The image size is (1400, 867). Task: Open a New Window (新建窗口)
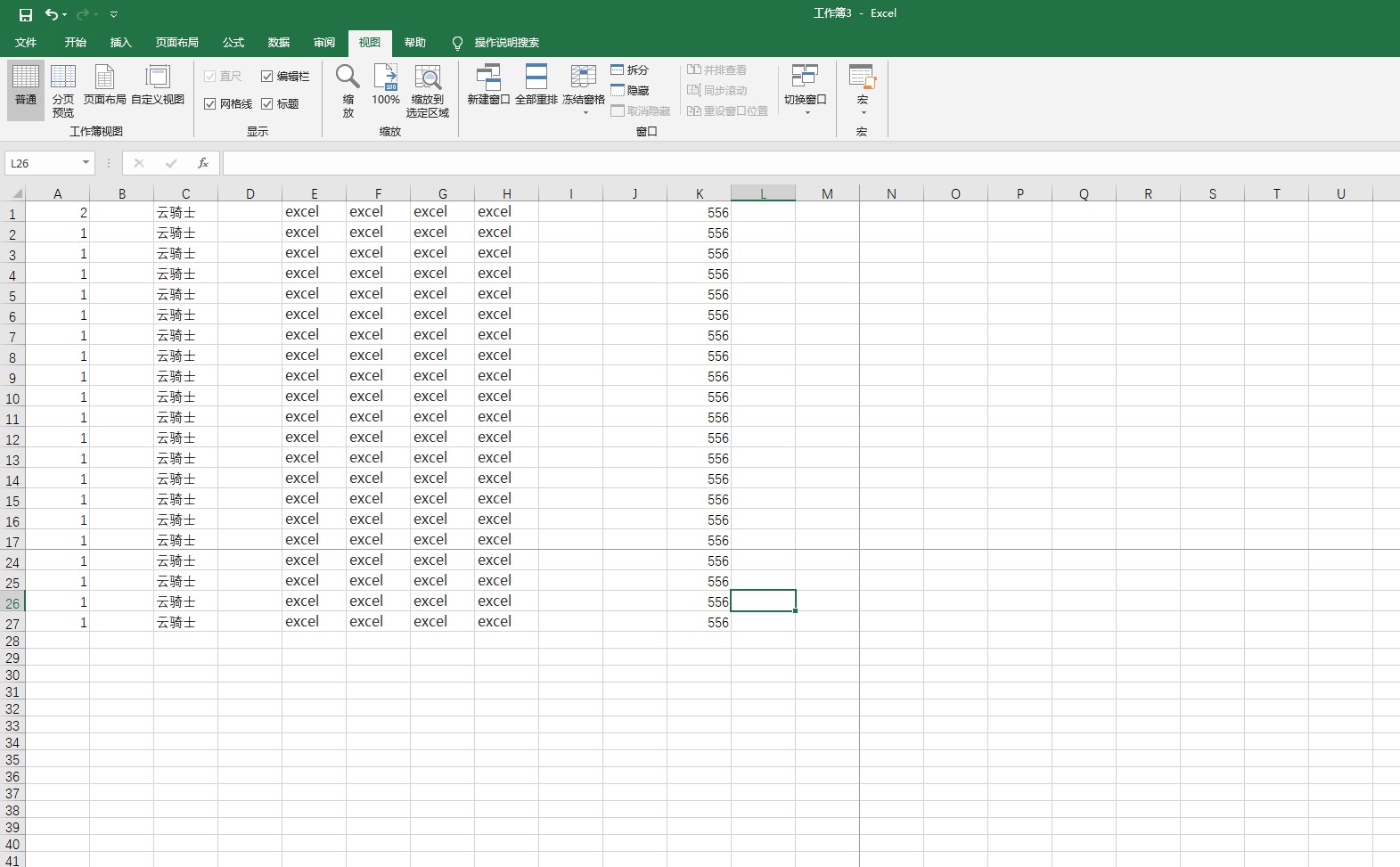pos(488,85)
